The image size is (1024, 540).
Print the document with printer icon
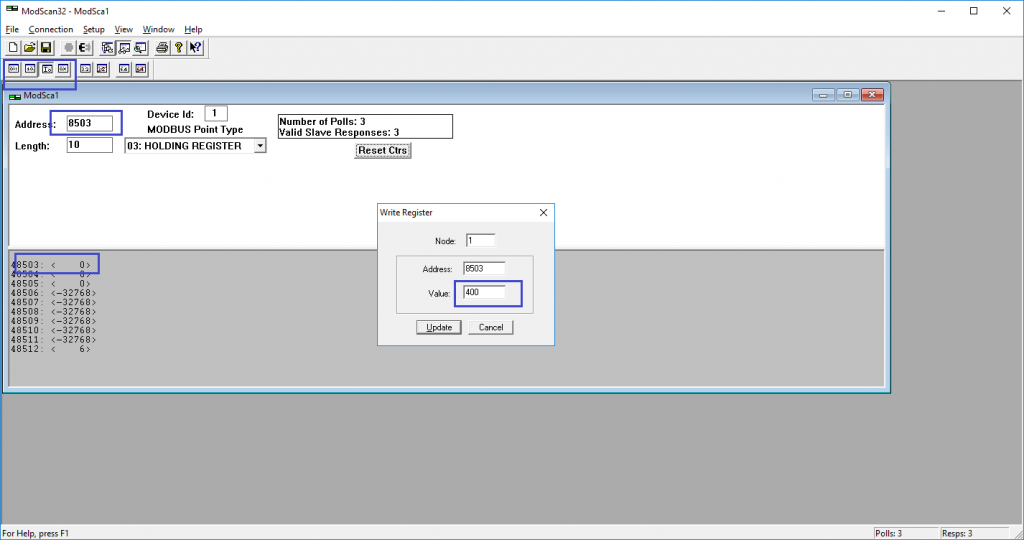pos(162,48)
